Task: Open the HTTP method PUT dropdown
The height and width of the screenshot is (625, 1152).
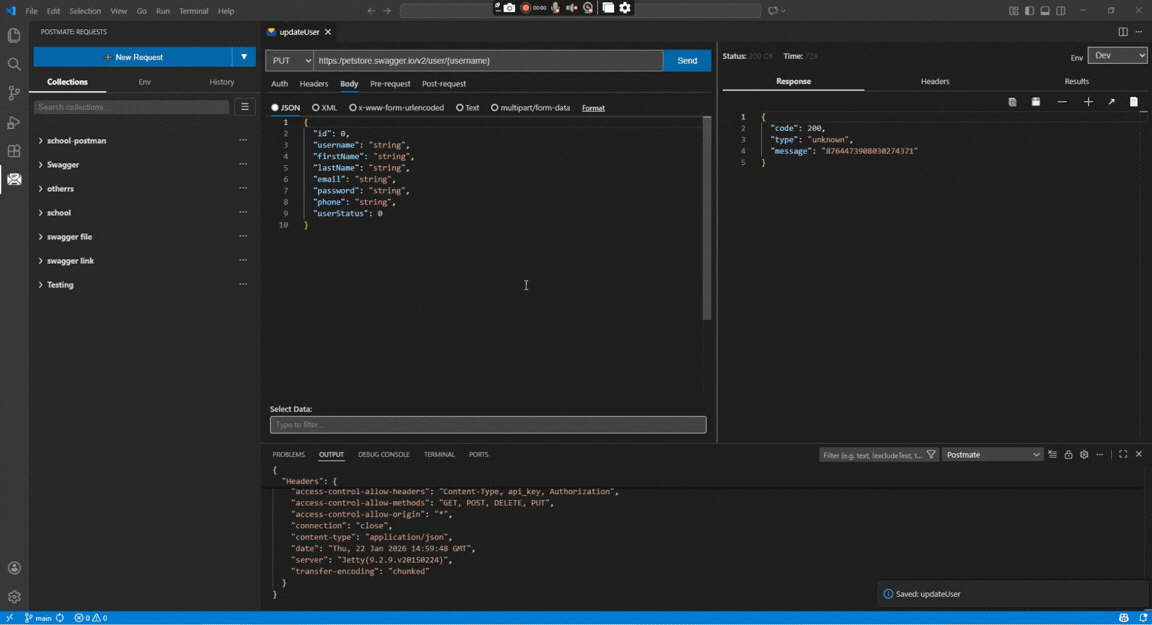Action: pos(289,60)
